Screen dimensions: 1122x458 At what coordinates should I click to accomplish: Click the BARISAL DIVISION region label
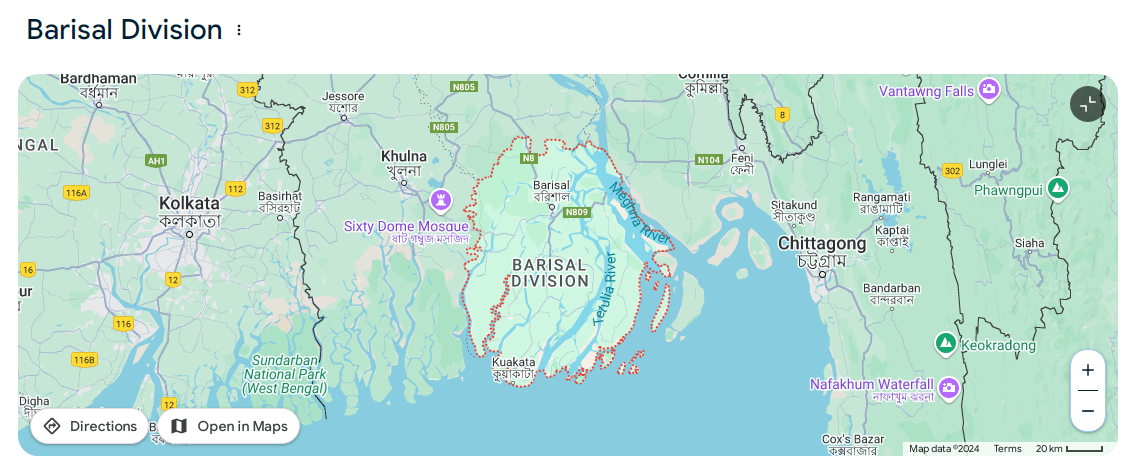550,273
